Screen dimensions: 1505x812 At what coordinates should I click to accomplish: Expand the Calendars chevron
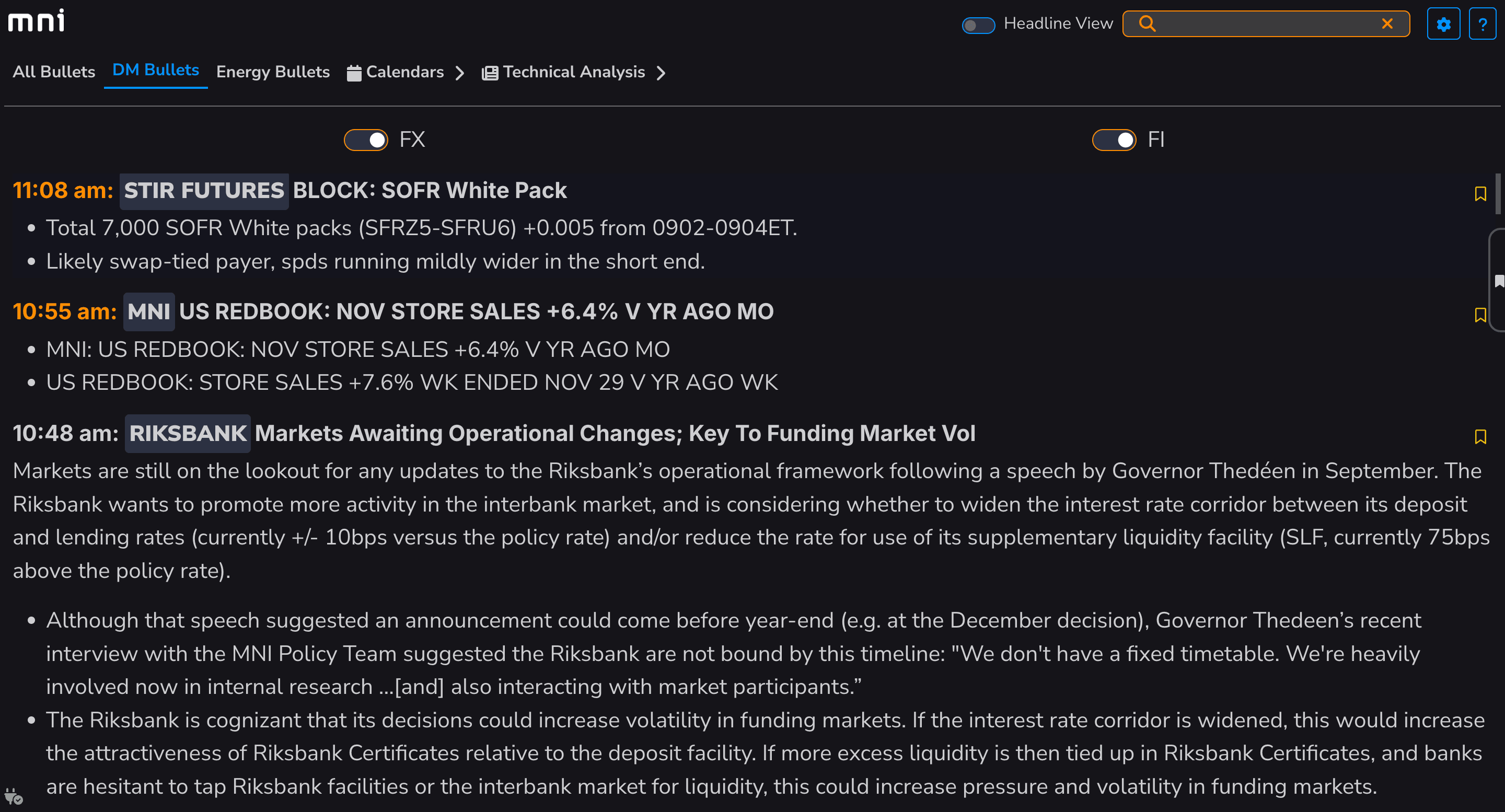460,73
